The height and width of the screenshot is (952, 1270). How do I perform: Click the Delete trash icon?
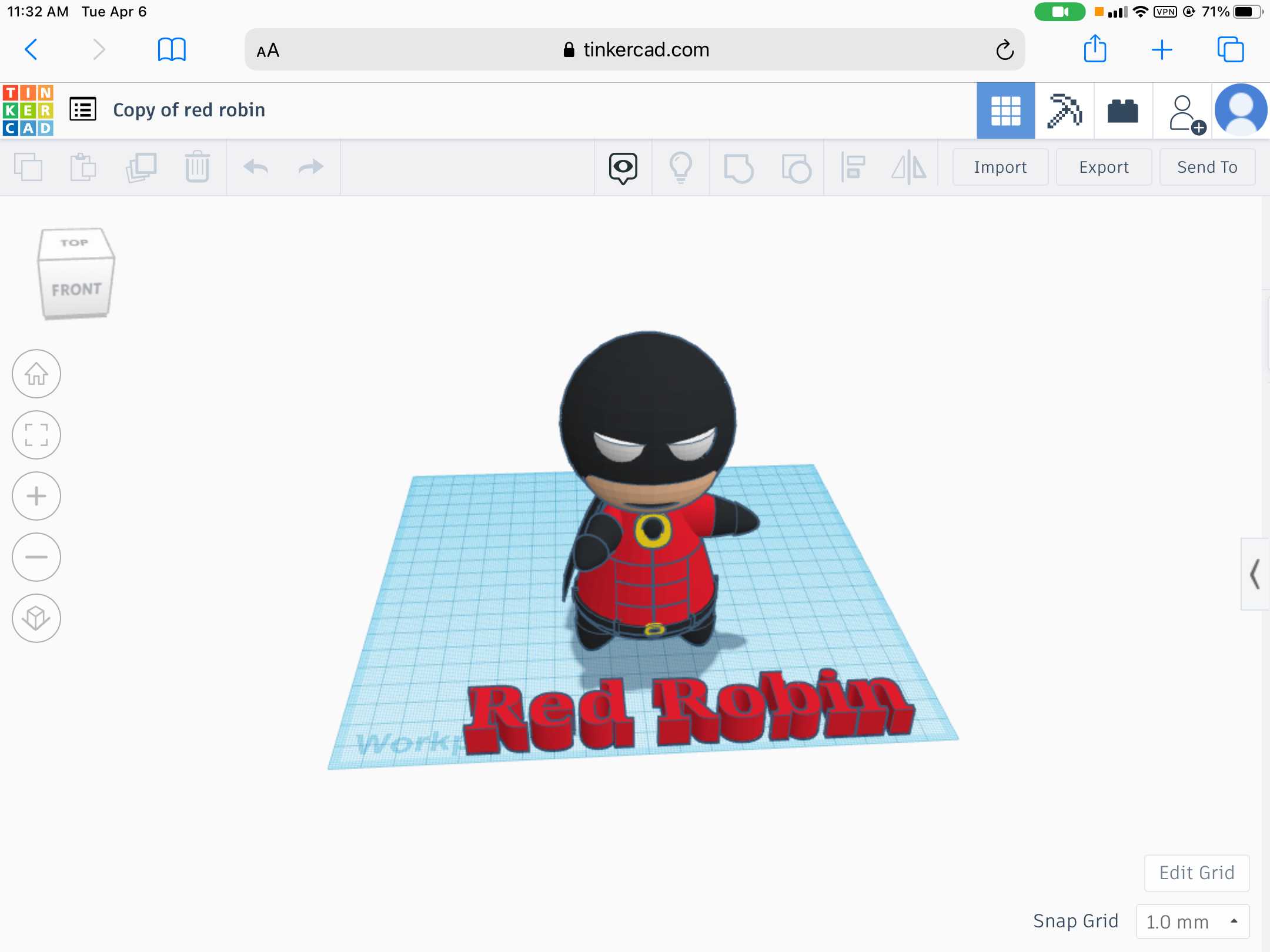tap(197, 167)
